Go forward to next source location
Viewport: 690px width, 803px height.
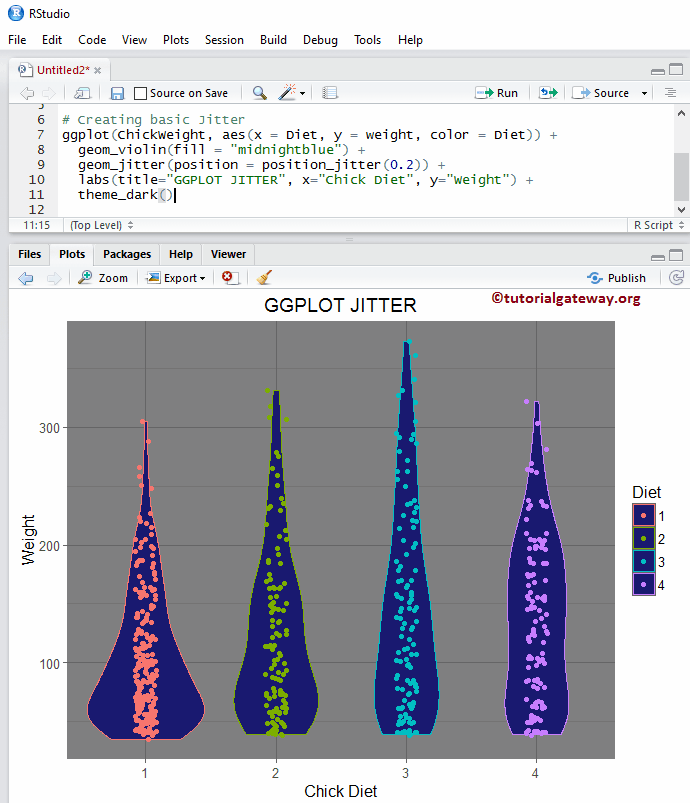(49, 93)
